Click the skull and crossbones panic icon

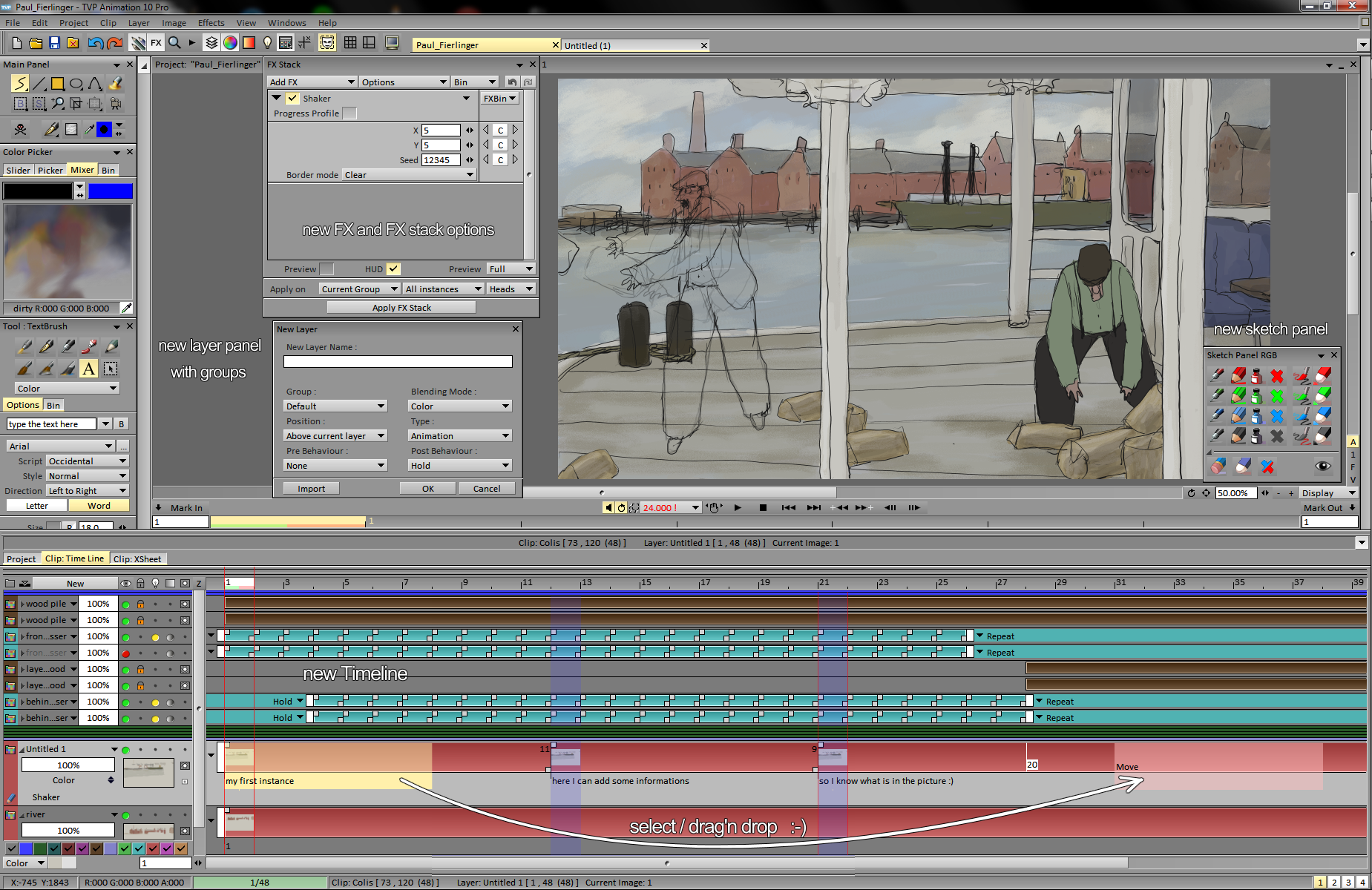click(20, 130)
